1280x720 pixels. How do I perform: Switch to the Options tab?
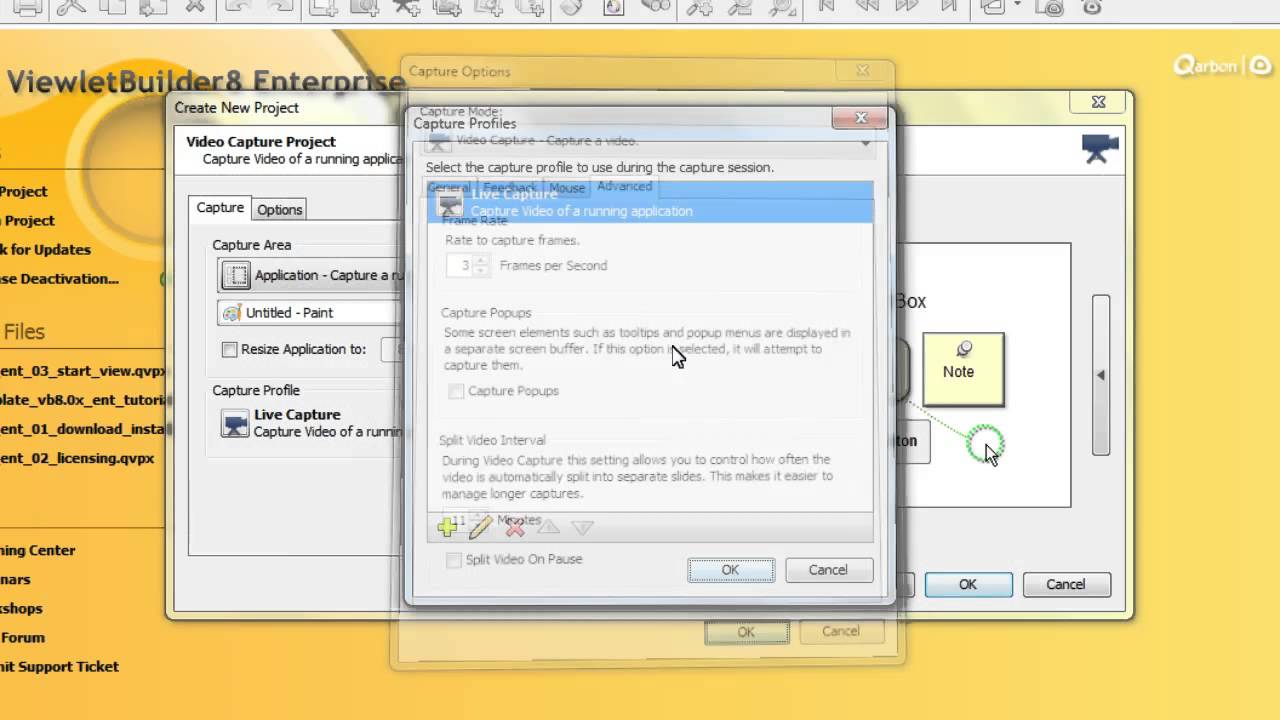[x=280, y=209]
